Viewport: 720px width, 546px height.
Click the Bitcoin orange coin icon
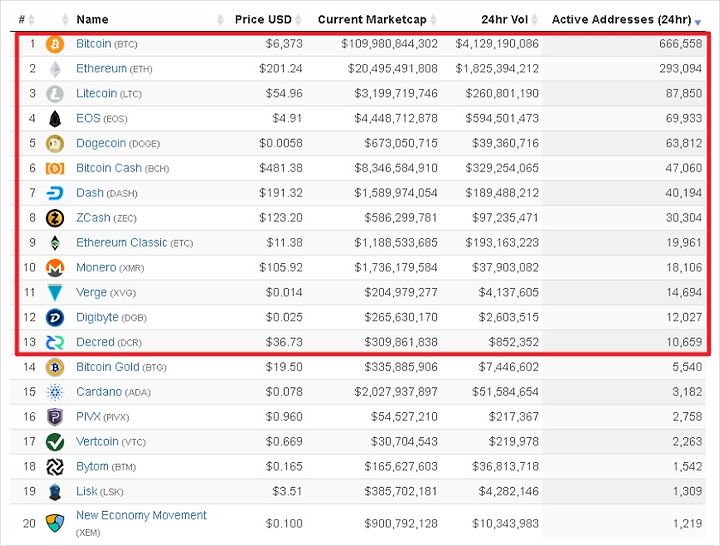55,45
